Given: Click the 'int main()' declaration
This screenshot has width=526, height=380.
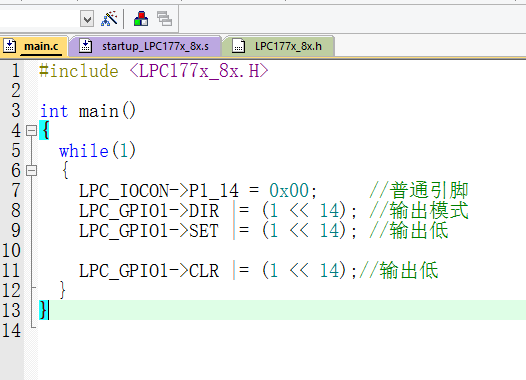Looking at the screenshot, I should point(88,111).
